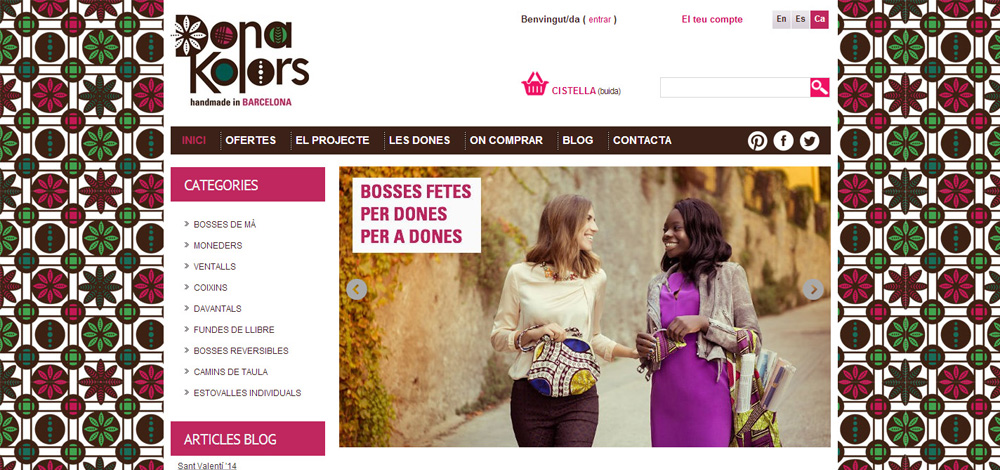Select Catalan (Ca) language

coord(820,20)
